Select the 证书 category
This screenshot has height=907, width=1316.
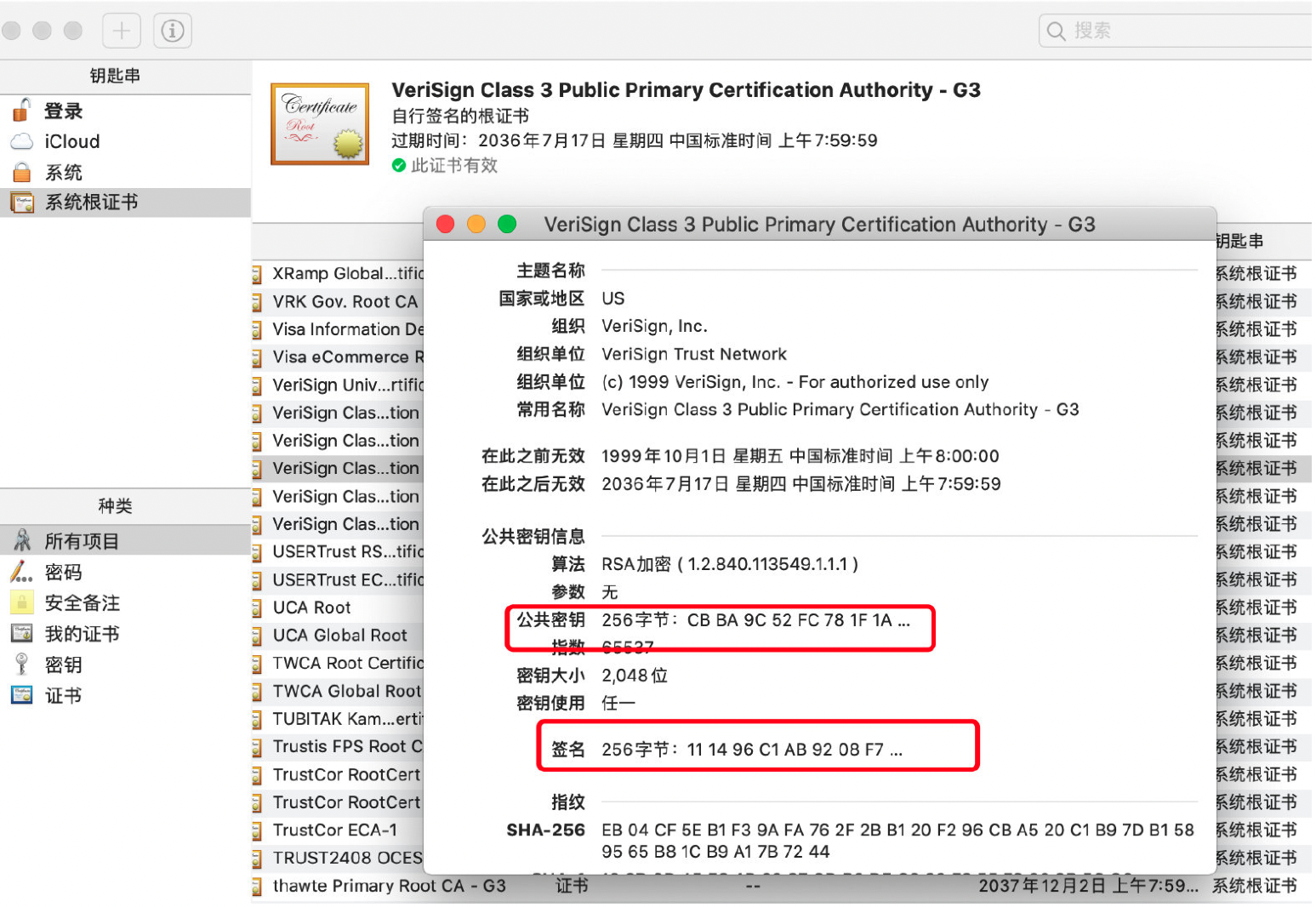tap(126, 695)
